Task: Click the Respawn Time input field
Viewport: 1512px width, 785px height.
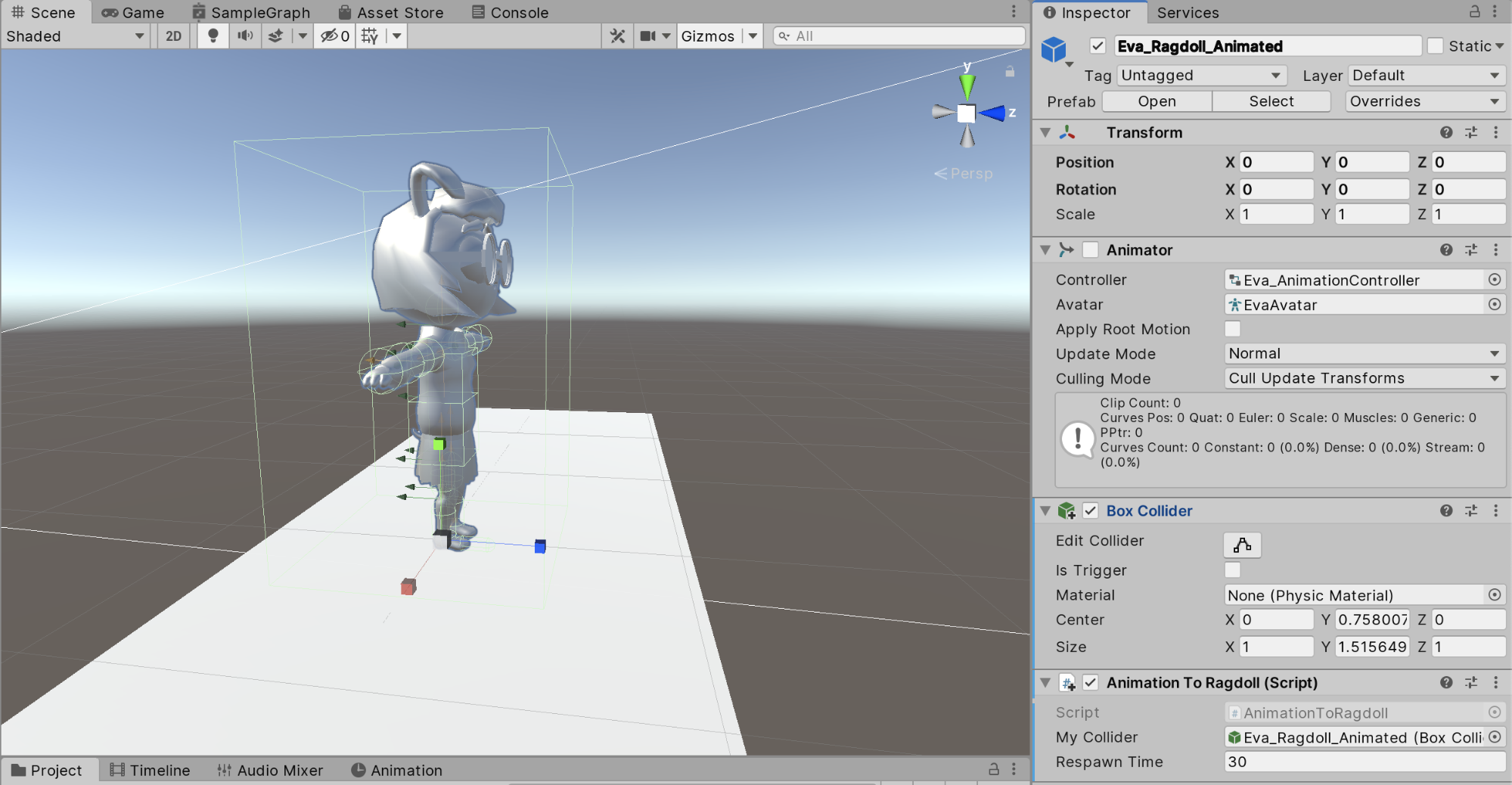Action: [x=1364, y=762]
